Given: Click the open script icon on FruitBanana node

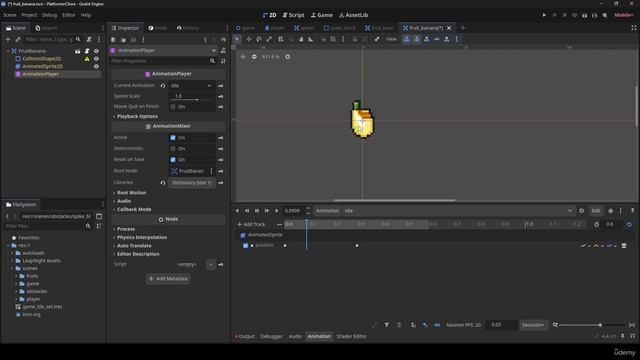Looking at the screenshot, I should [87, 51].
